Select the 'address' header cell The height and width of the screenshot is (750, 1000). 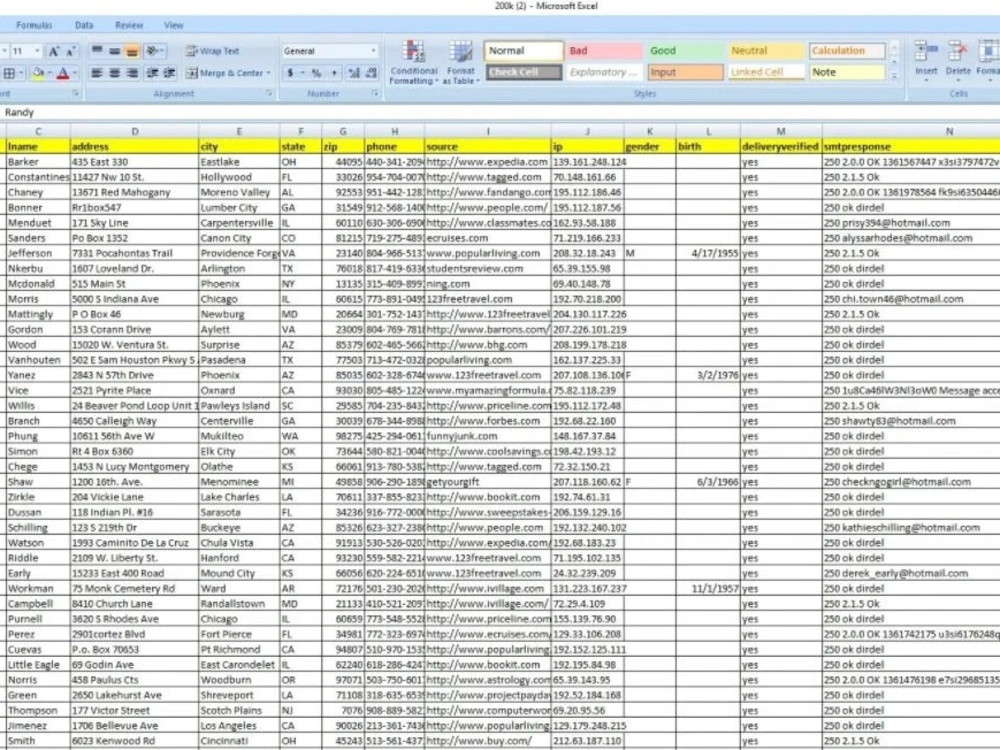[135, 147]
